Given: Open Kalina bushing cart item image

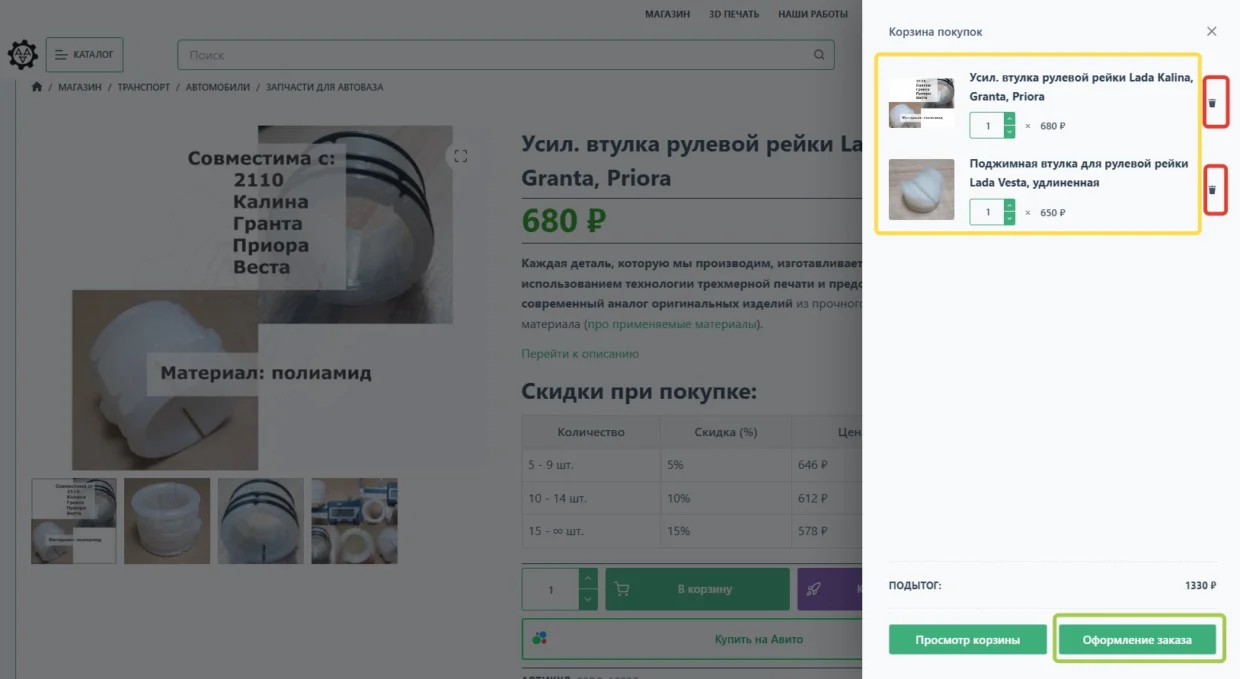Looking at the screenshot, I should (921, 103).
